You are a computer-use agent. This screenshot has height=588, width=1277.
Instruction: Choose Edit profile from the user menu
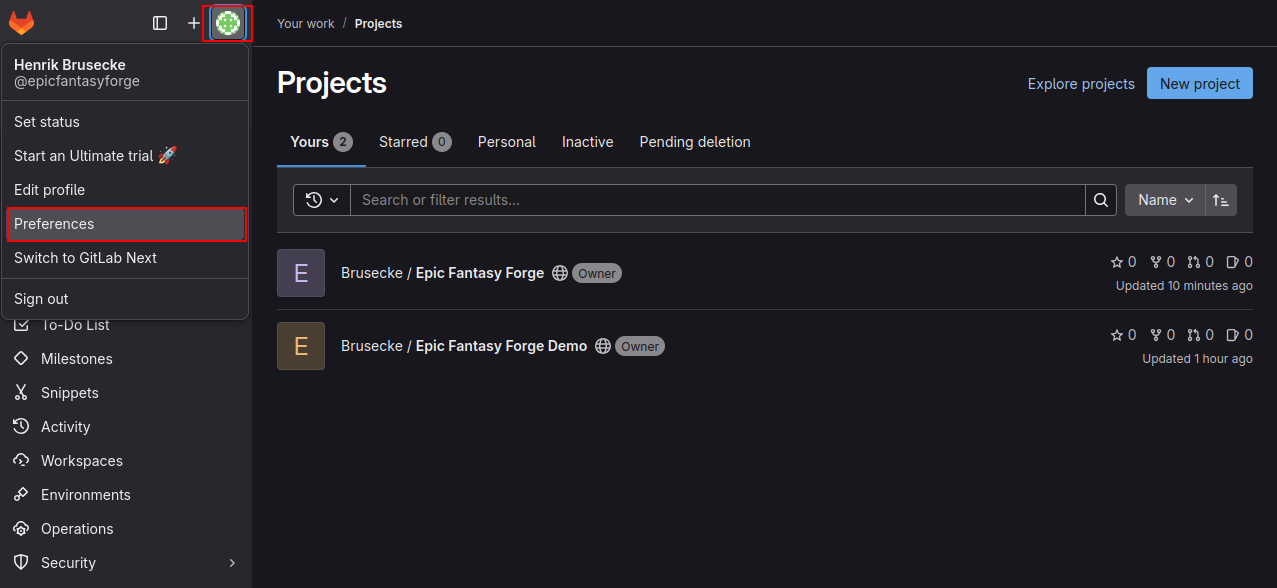click(x=125, y=190)
